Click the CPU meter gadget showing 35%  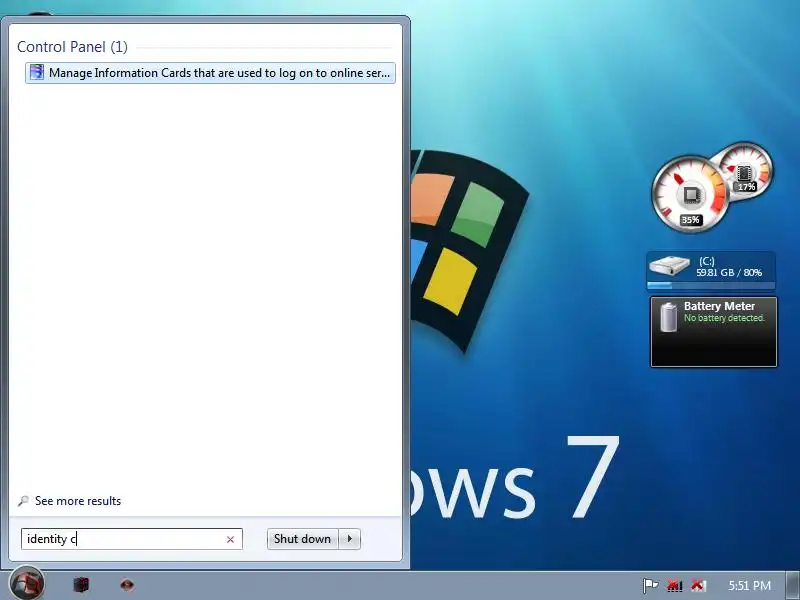pos(690,195)
